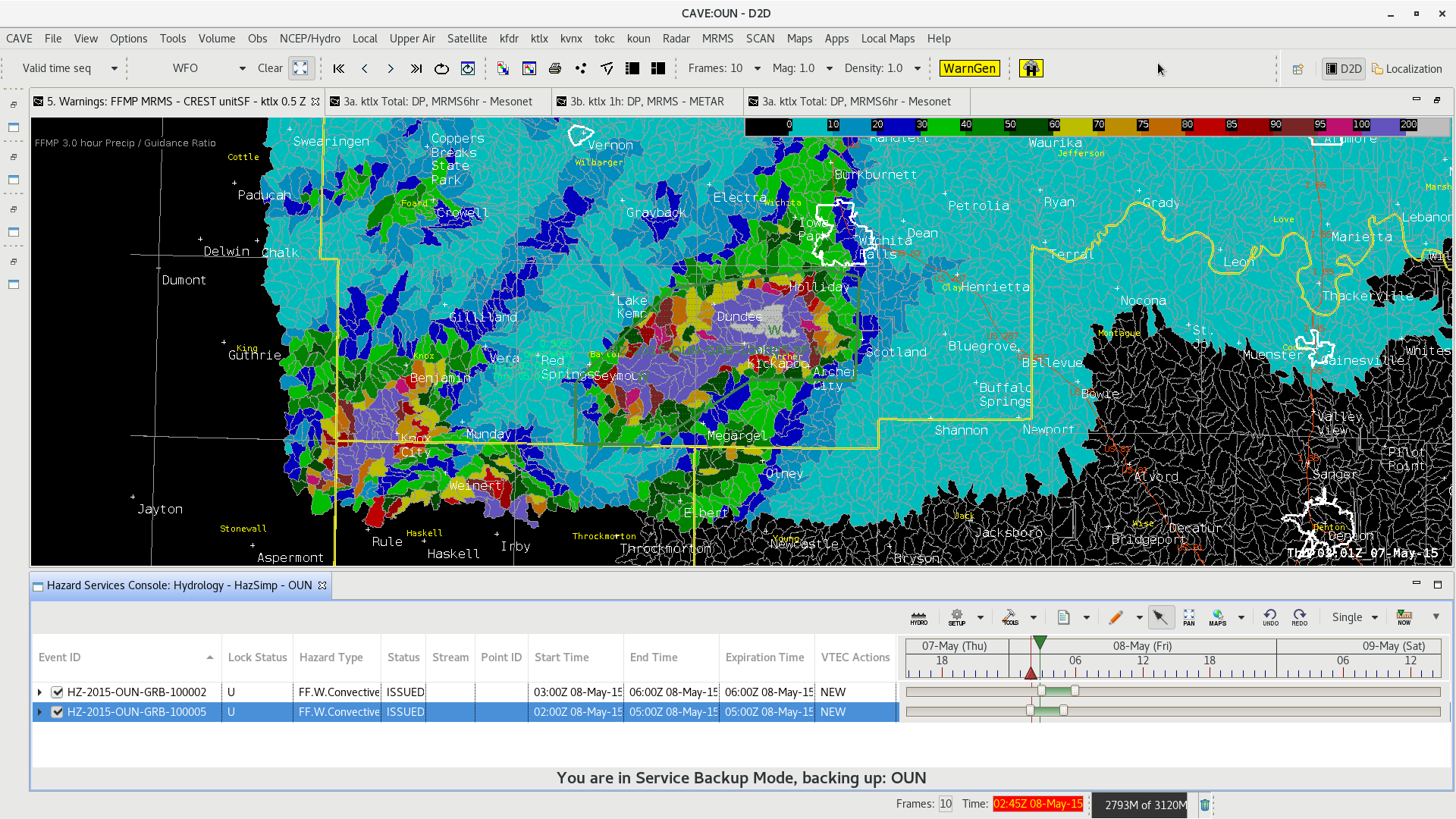This screenshot has height=819, width=1456.
Task: Click the Now timeline button
Action: [x=1404, y=617]
